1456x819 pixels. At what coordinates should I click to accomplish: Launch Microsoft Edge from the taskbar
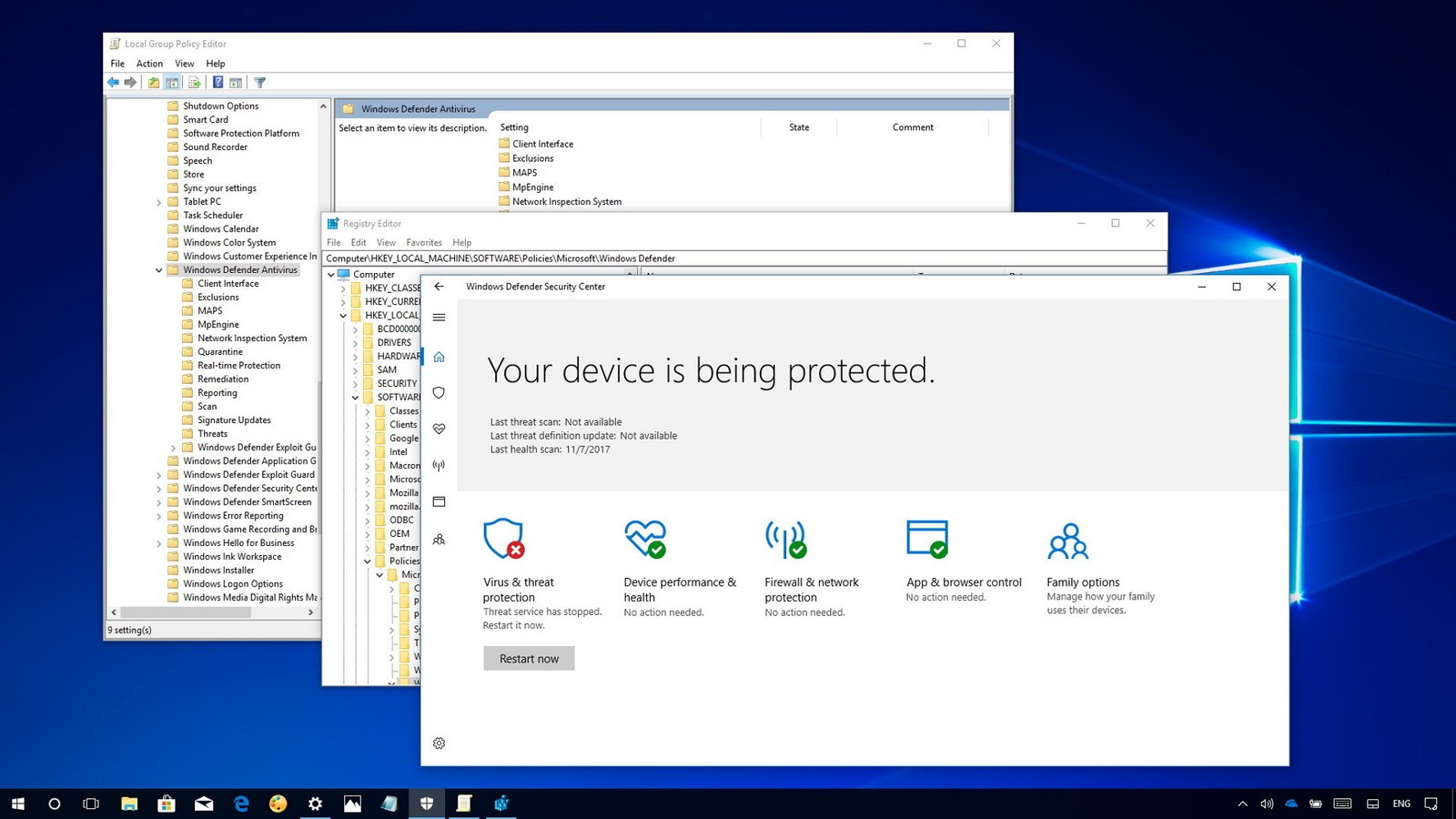[x=240, y=804]
